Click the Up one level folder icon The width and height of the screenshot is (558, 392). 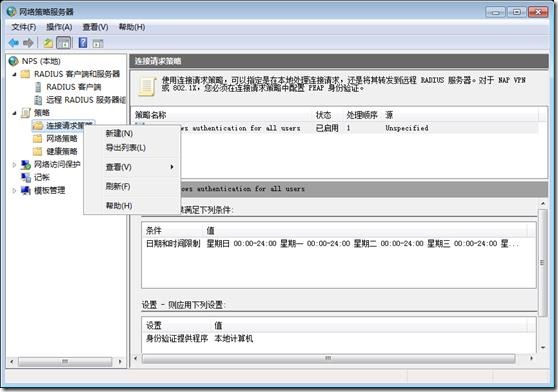click(48, 43)
